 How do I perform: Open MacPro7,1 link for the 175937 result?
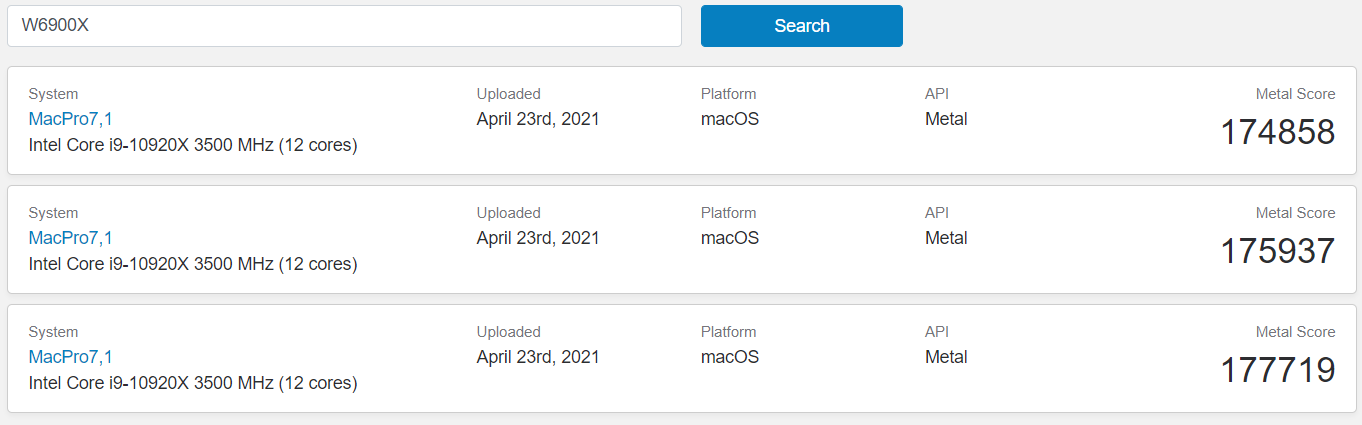pyautogui.click(x=70, y=238)
